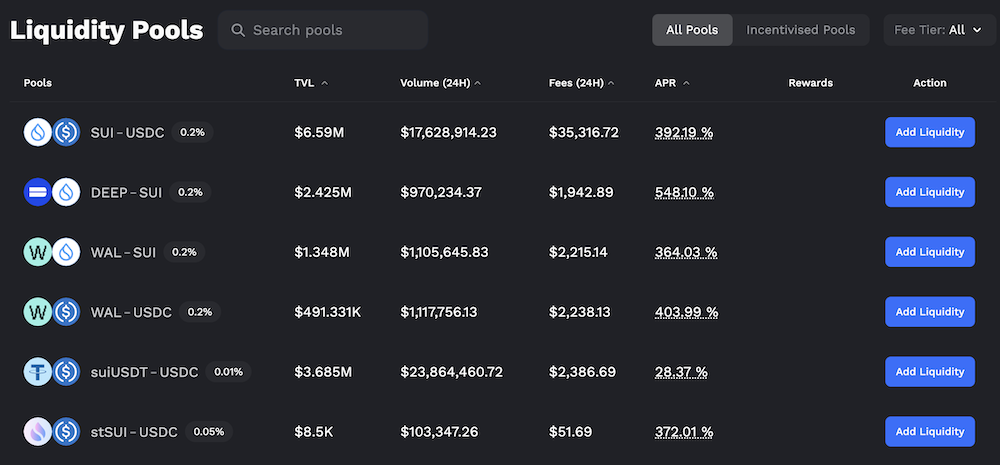Viewport: 1000px width, 465px height.
Task: Click the 0.01% fee badge
Action: click(228, 371)
